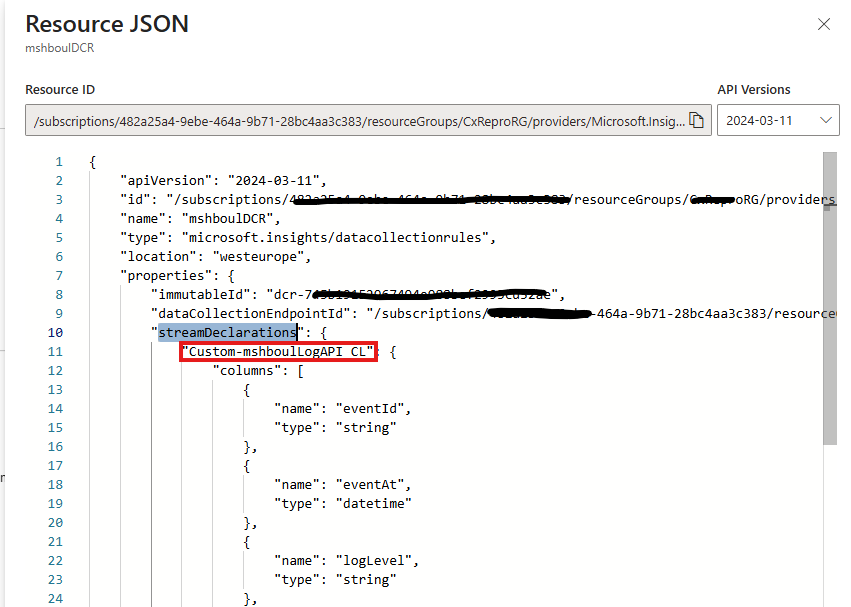The height and width of the screenshot is (607, 851).
Task: Click the vertical scrollbar thumb of JSON viewer
Action: (x=830, y=298)
